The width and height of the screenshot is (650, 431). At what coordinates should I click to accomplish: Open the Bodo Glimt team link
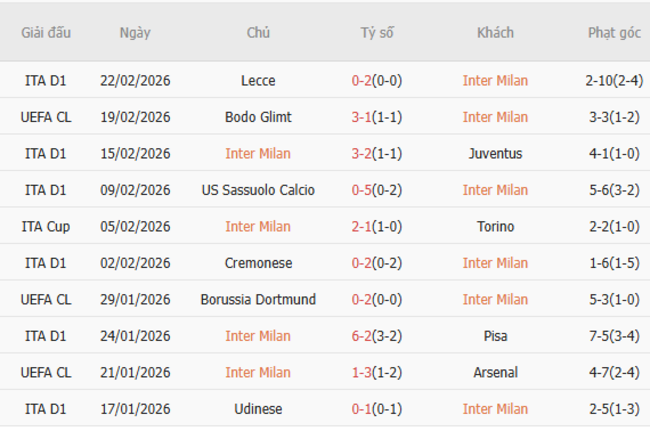(x=258, y=117)
